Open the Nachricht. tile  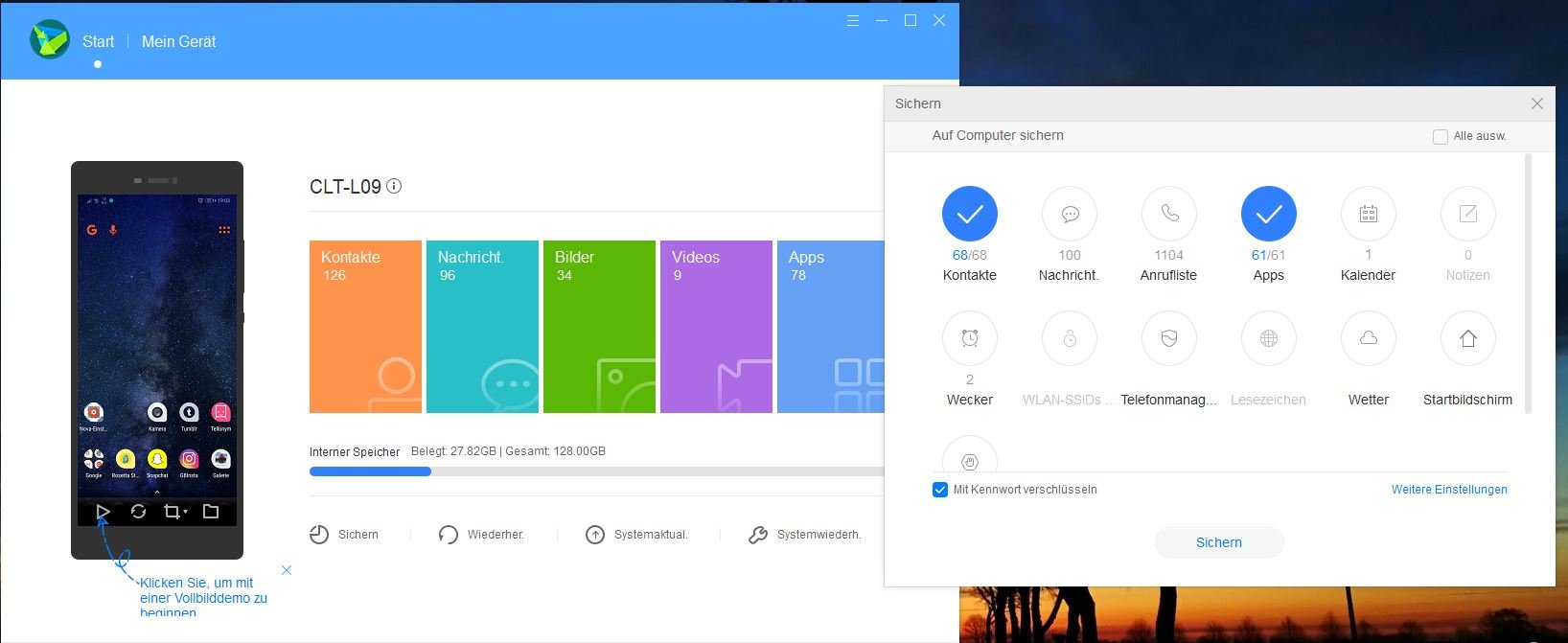coord(482,327)
